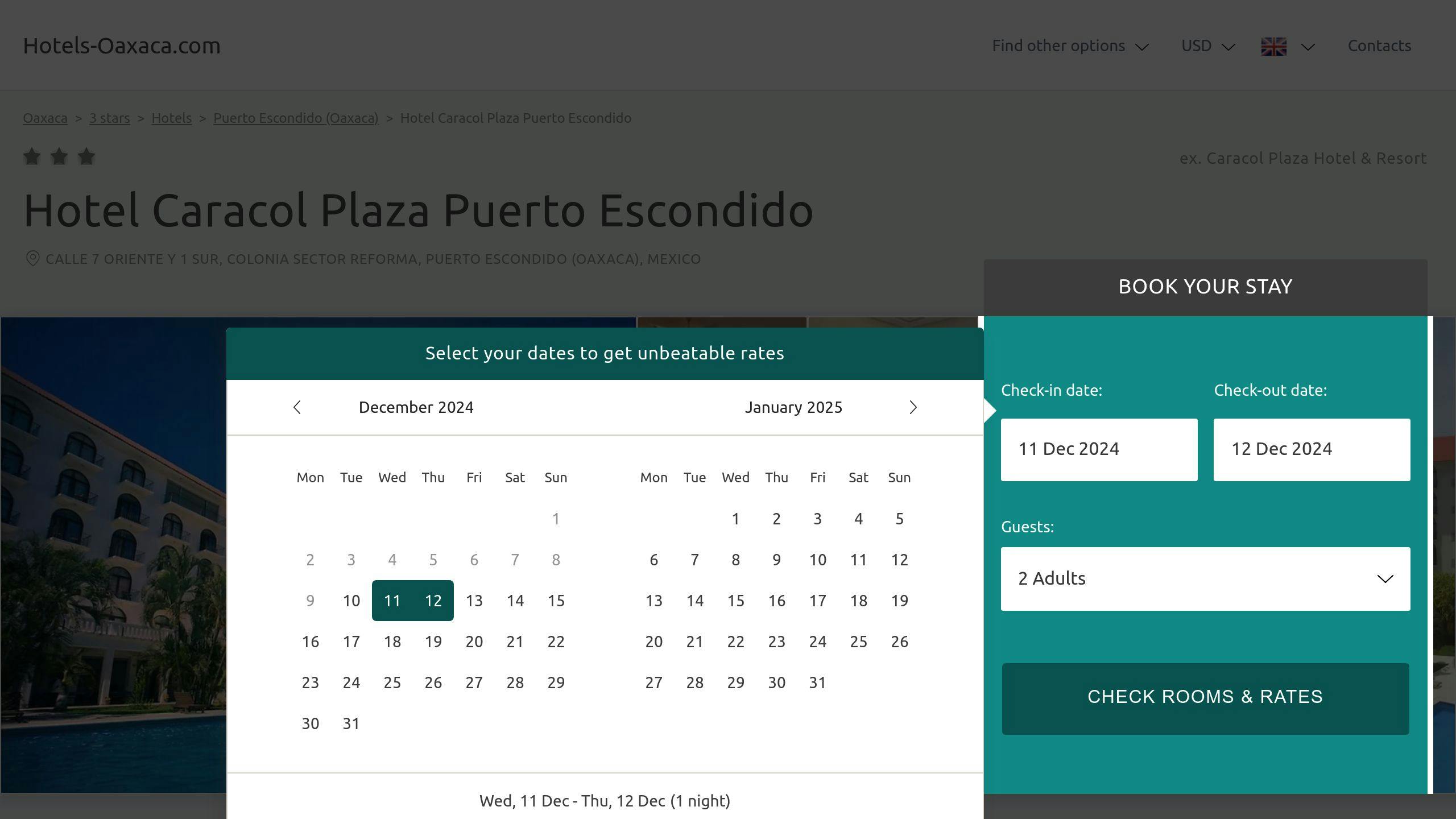Select January 27 in the calendar
This screenshot has height=819, width=1456.
coord(653,682)
